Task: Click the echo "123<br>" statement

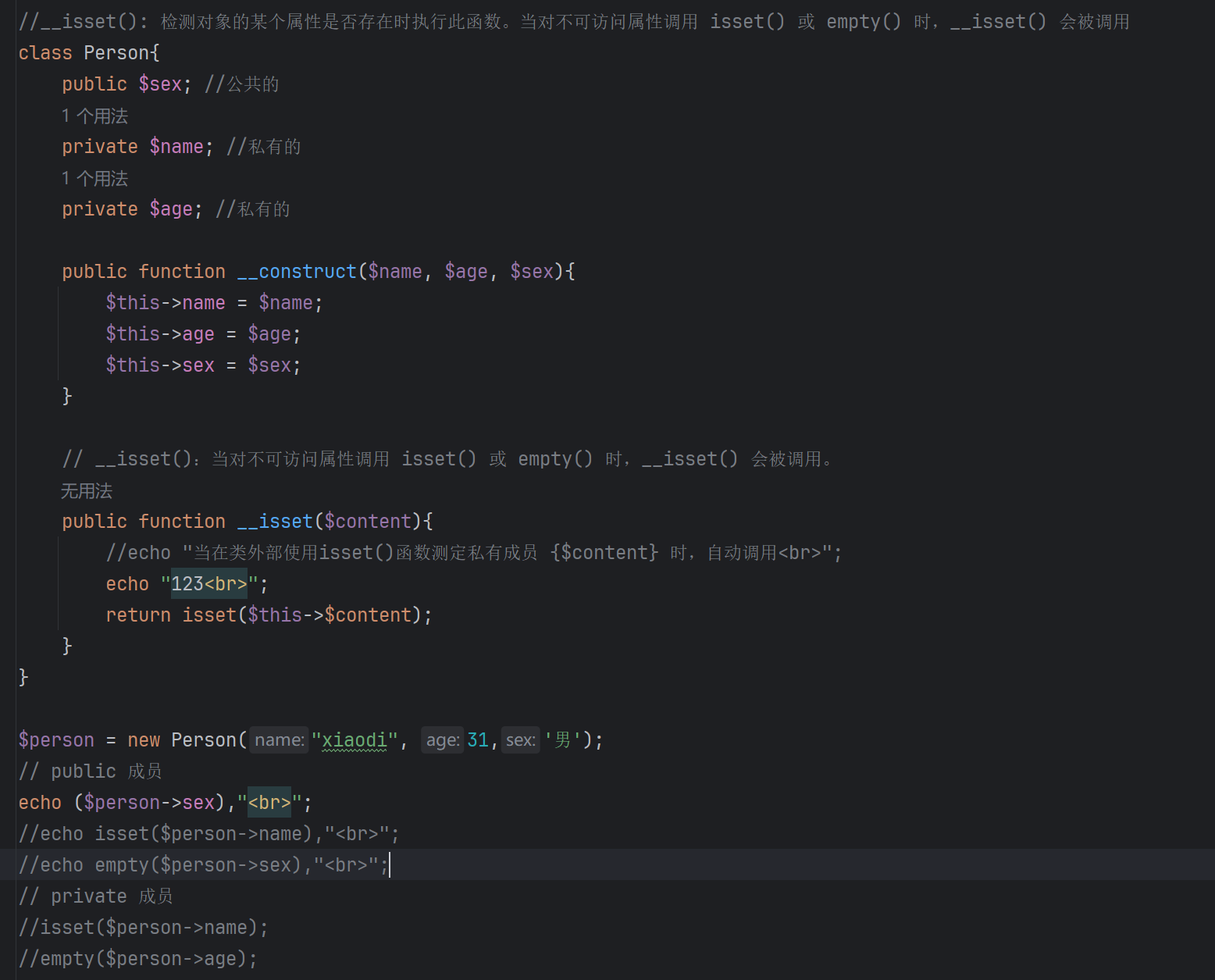Action: [x=187, y=583]
